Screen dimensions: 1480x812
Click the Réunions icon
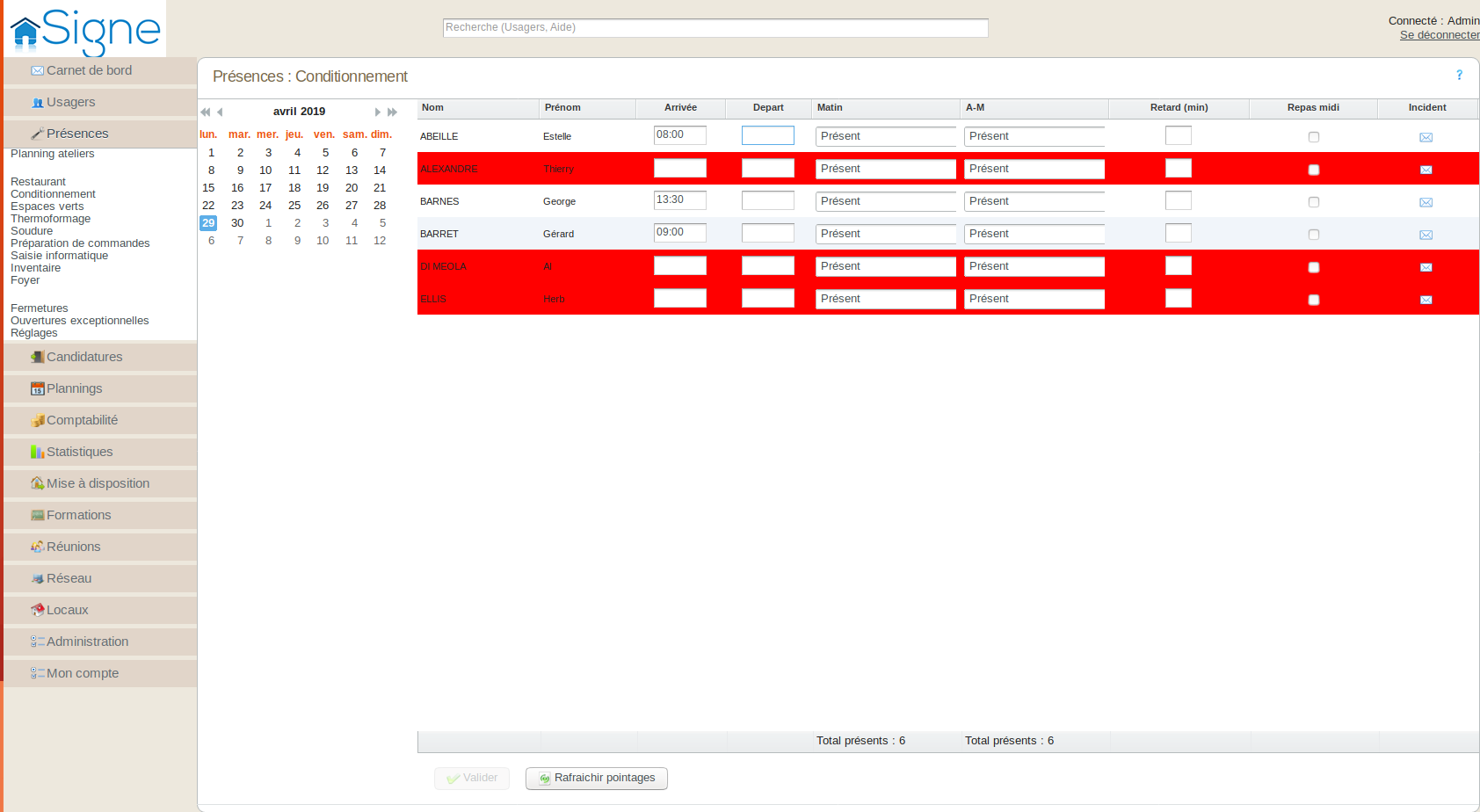[x=37, y=547]
